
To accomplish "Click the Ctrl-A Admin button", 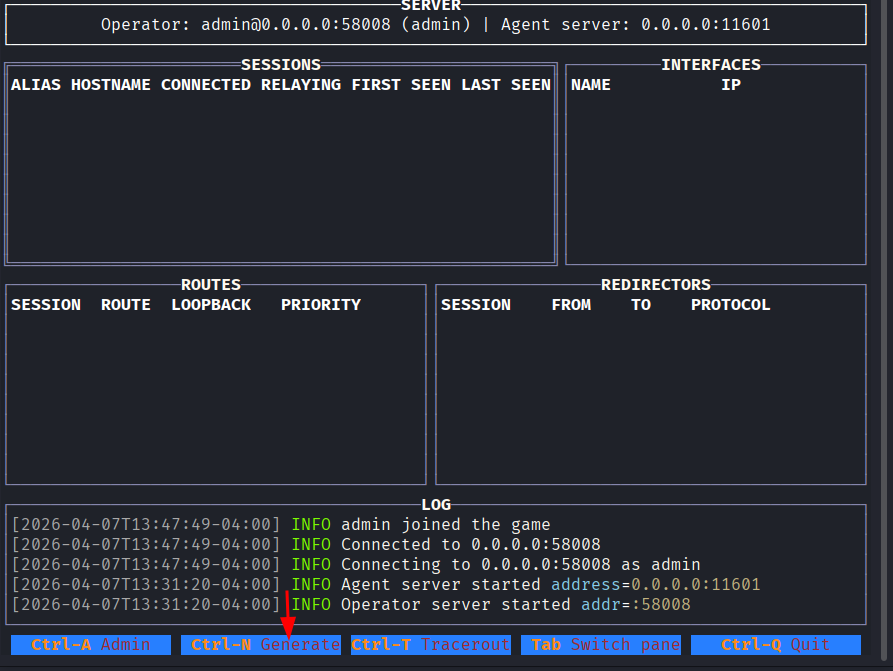I will coord(91,645).
